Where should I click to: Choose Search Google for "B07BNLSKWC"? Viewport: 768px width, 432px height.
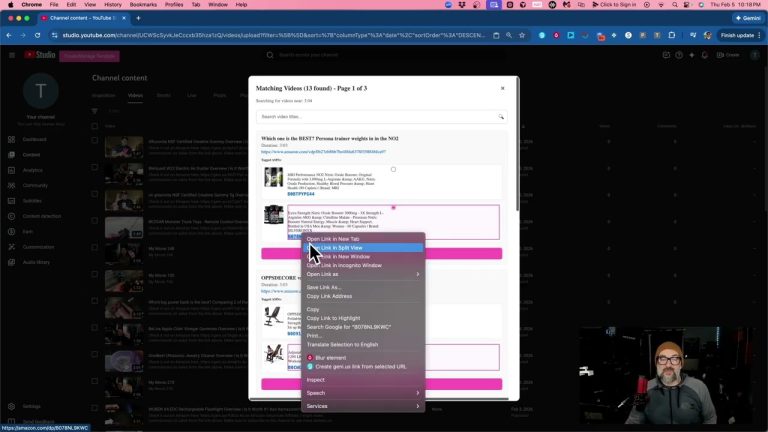[363, 327]
